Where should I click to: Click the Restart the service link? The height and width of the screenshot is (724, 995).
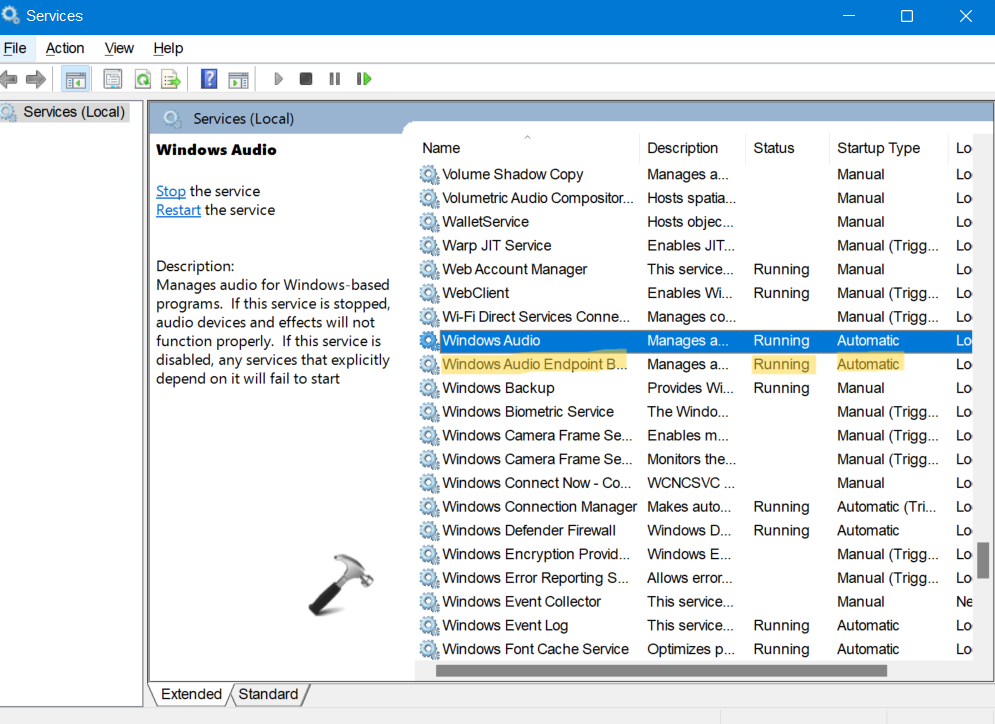pos(178,210)
